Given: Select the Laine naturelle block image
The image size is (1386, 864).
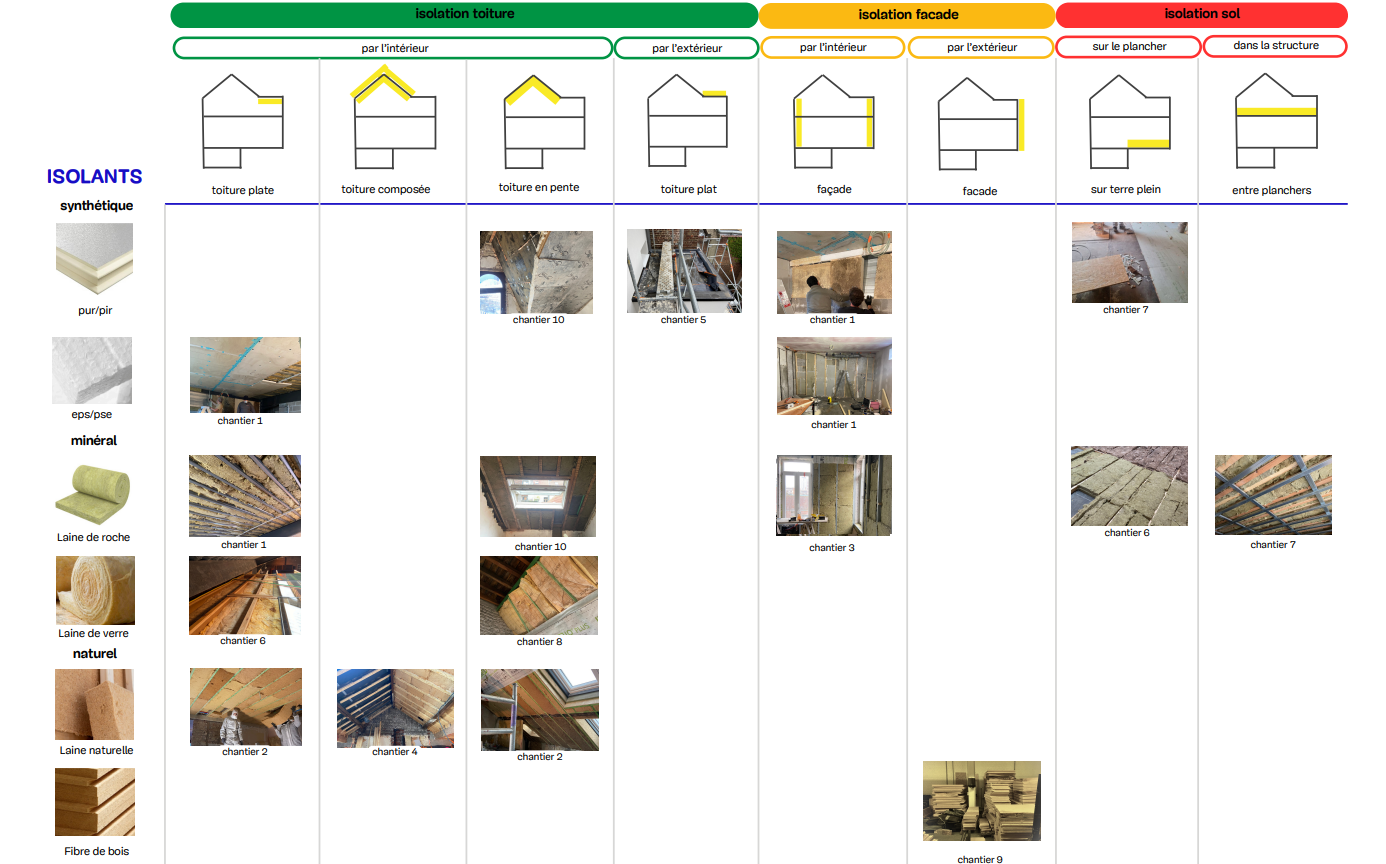Looking at the screenshot, I should tap(95, 704).
